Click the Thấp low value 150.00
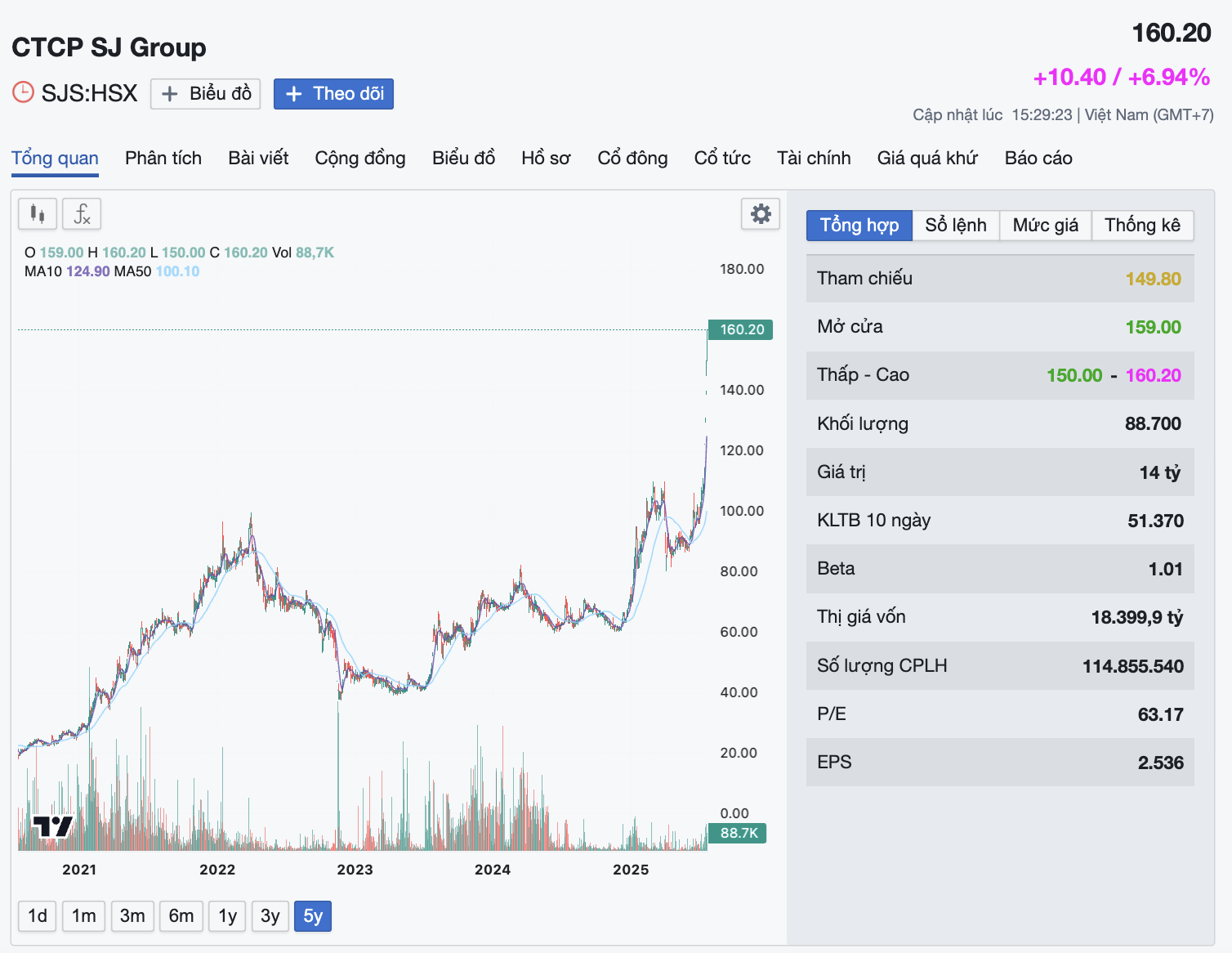 (x=1074, y=375)
